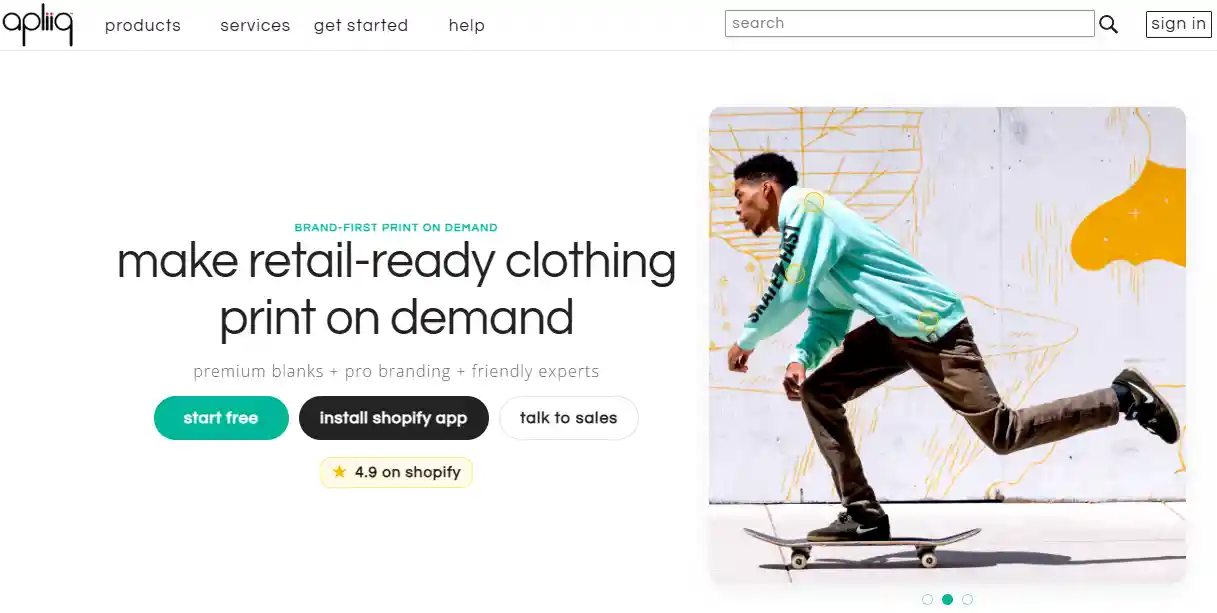
Task: Open the sign in page
Action: tap(1177, 24)
